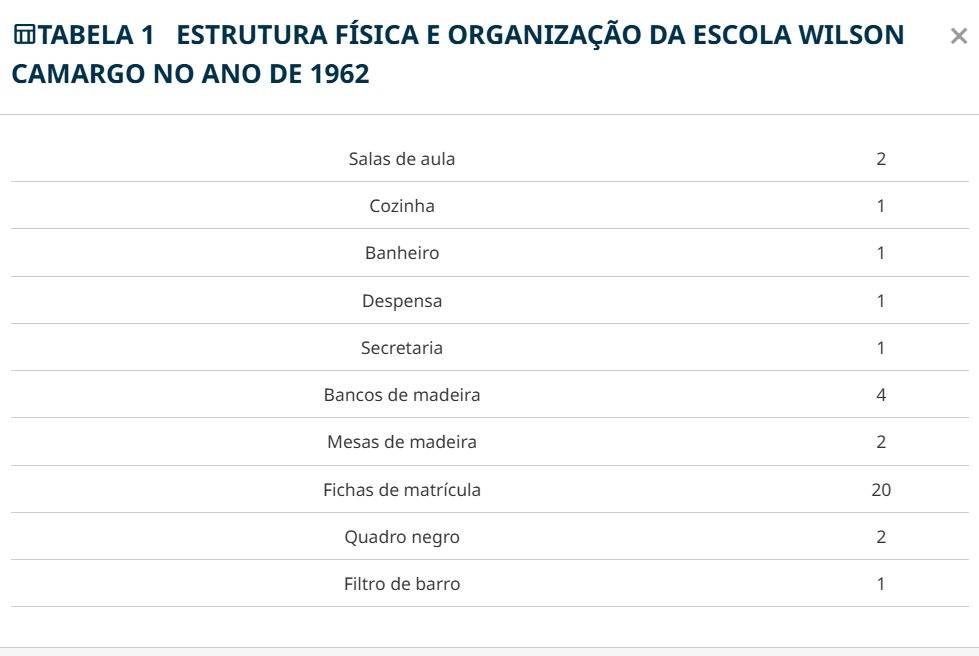979x656 pixels.
Task: Click the Quadro negro label
Action: [401, 537]
